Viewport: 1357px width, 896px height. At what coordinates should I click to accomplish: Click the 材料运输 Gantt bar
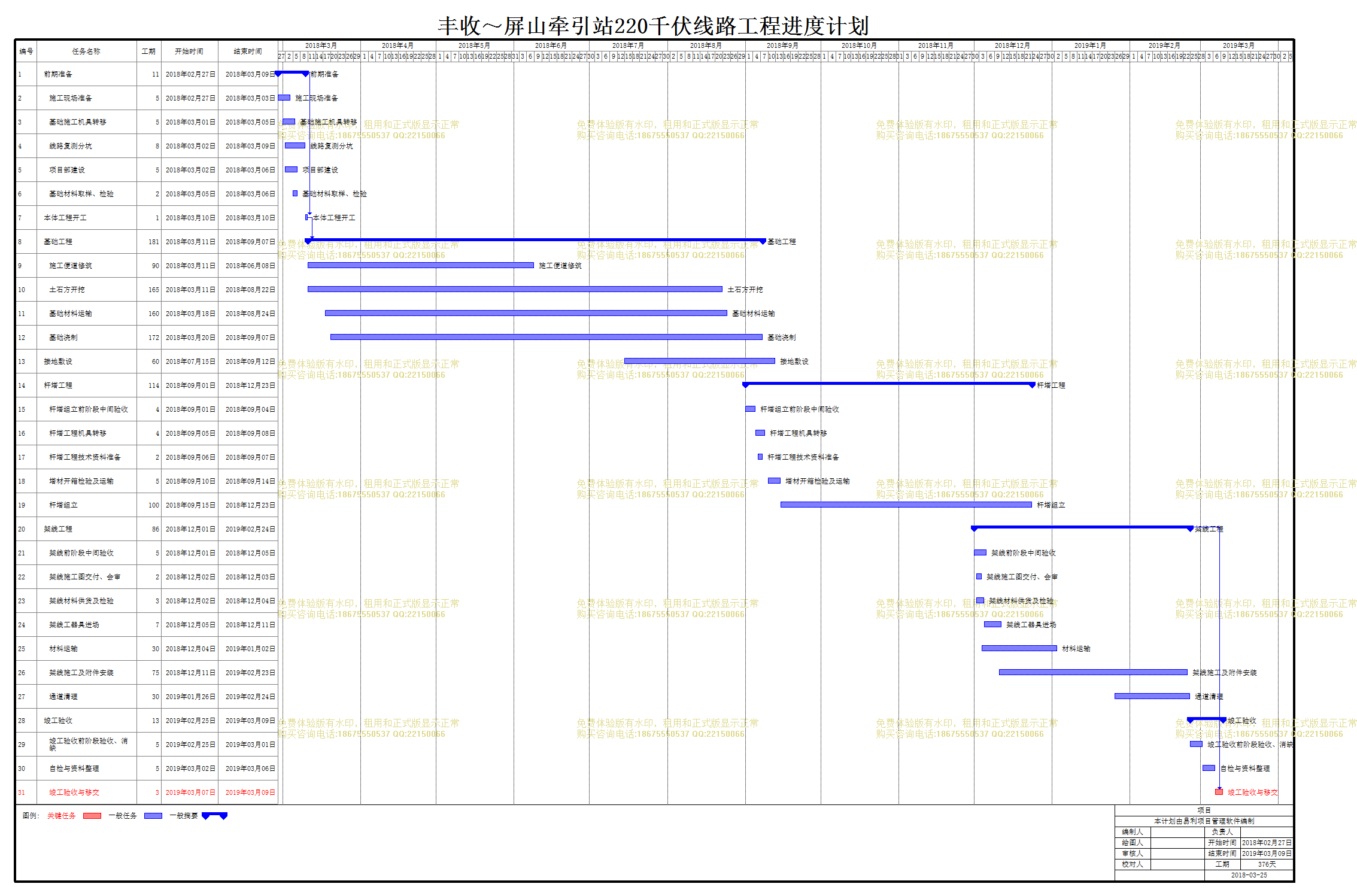pyautogui.click(x=1019, y=648)
